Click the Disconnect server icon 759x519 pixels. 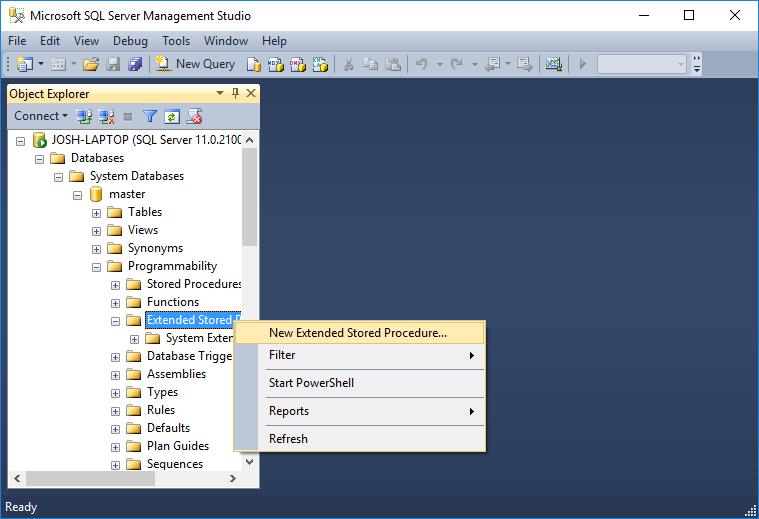(106, 116)
